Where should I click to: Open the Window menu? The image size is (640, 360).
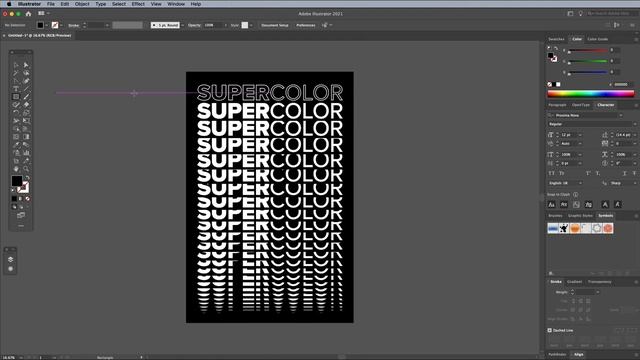(176, 4)
